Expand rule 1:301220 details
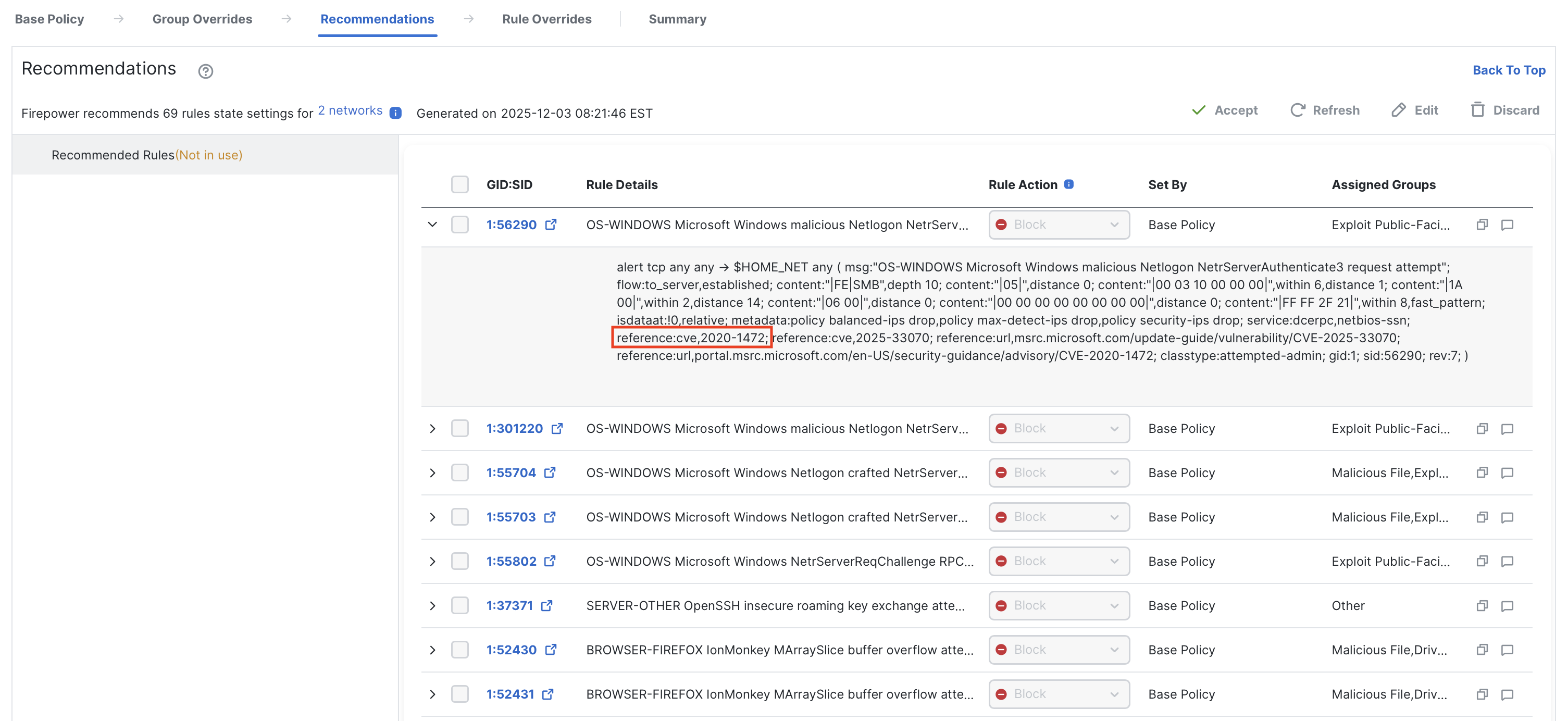 coord(432,428)
